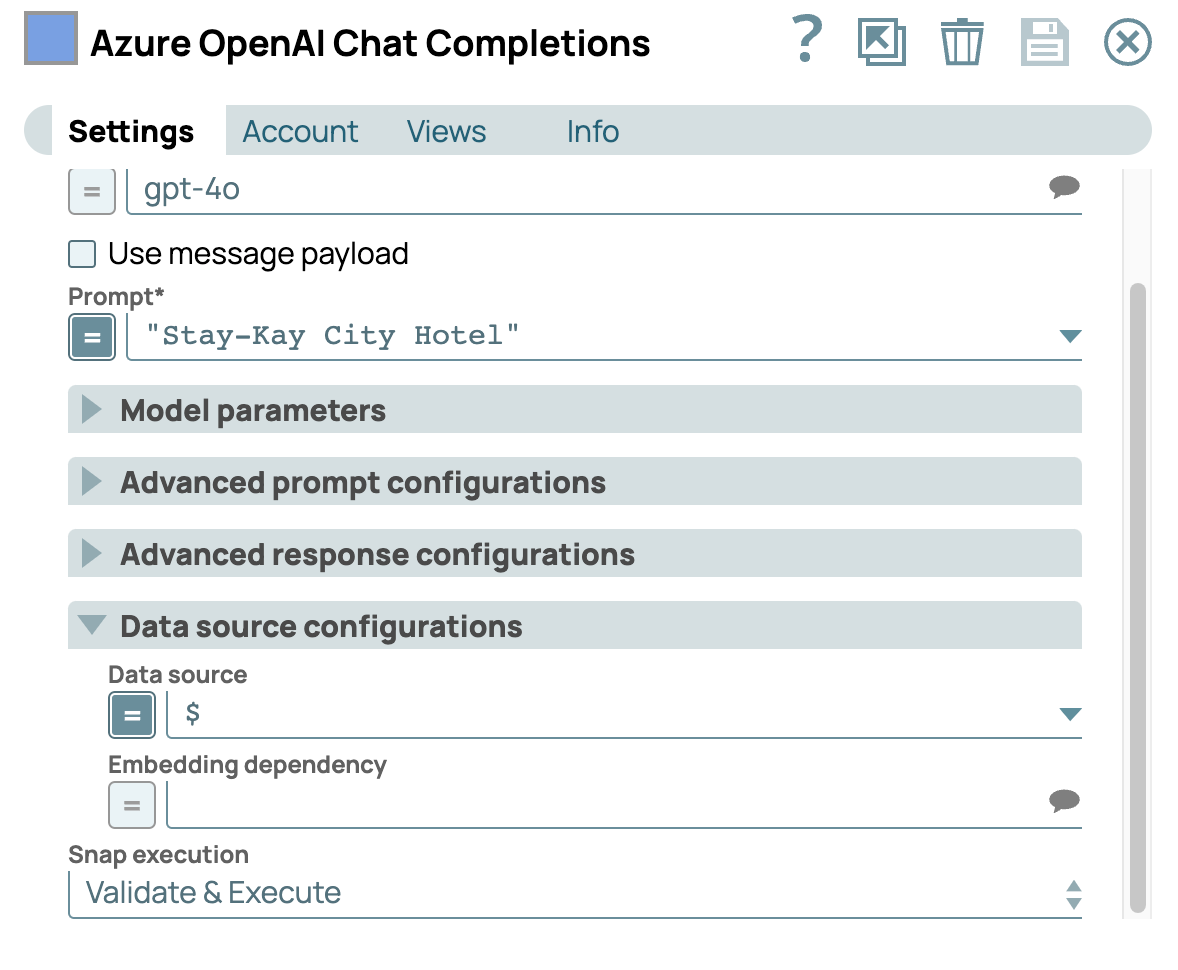Viewport: 1178px width, 970px height.
Task: Open the help question mark icon
Action: click(x=806, y=42)
